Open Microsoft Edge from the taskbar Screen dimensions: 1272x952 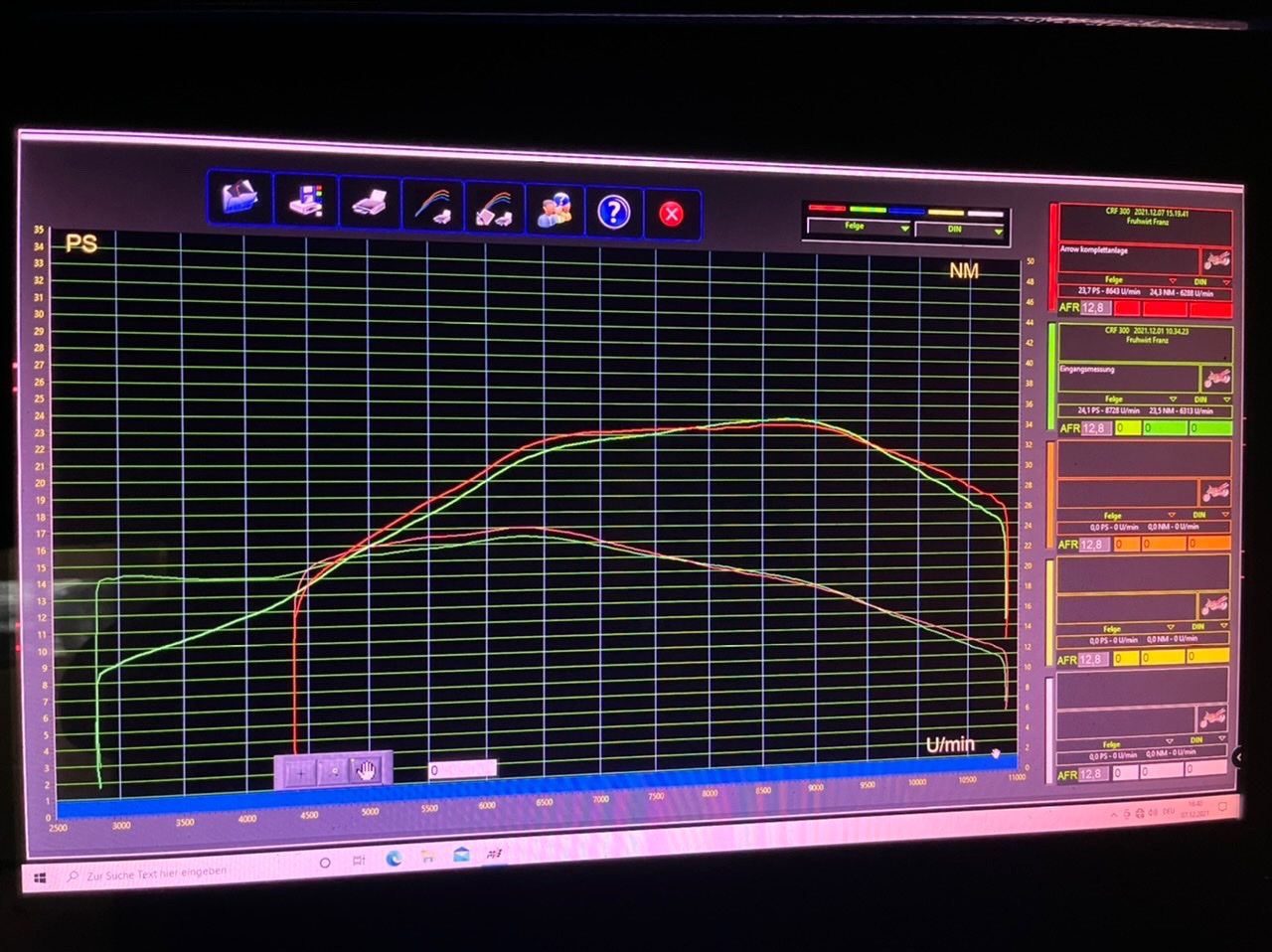coord(394,860)
